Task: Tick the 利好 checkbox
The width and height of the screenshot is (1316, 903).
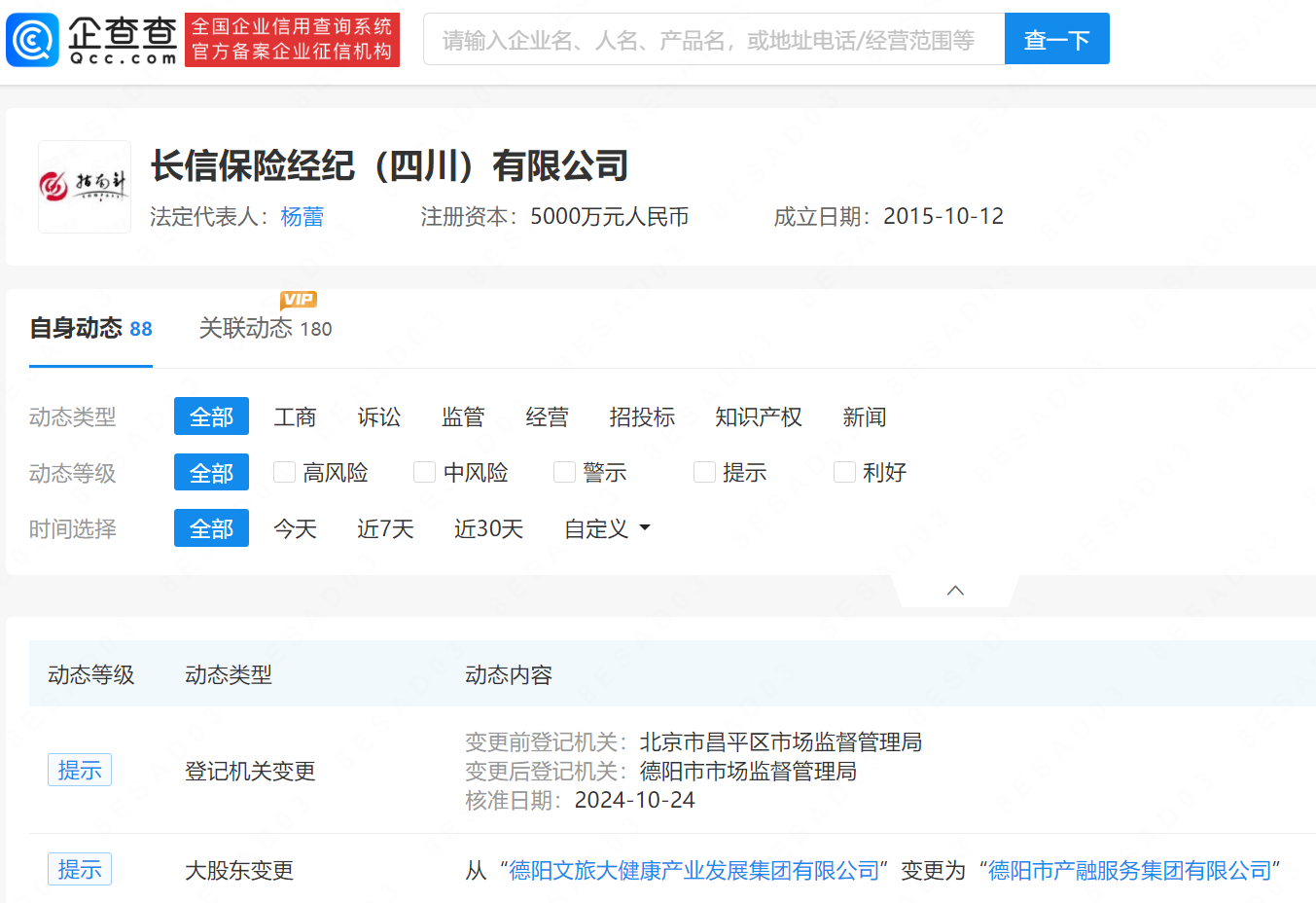Action: [x=844, y=472]
